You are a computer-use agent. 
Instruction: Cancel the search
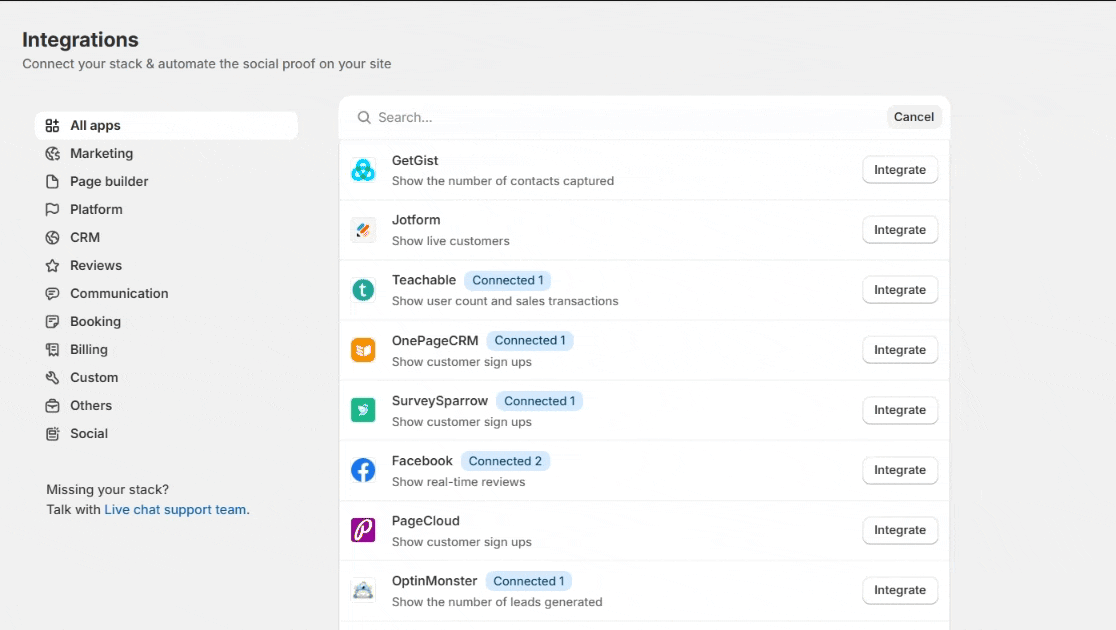[x=914, y=117]
